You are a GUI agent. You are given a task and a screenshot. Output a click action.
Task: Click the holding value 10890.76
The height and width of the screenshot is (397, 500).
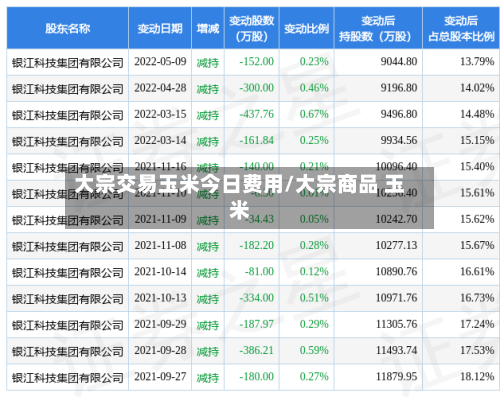point(396,272)
